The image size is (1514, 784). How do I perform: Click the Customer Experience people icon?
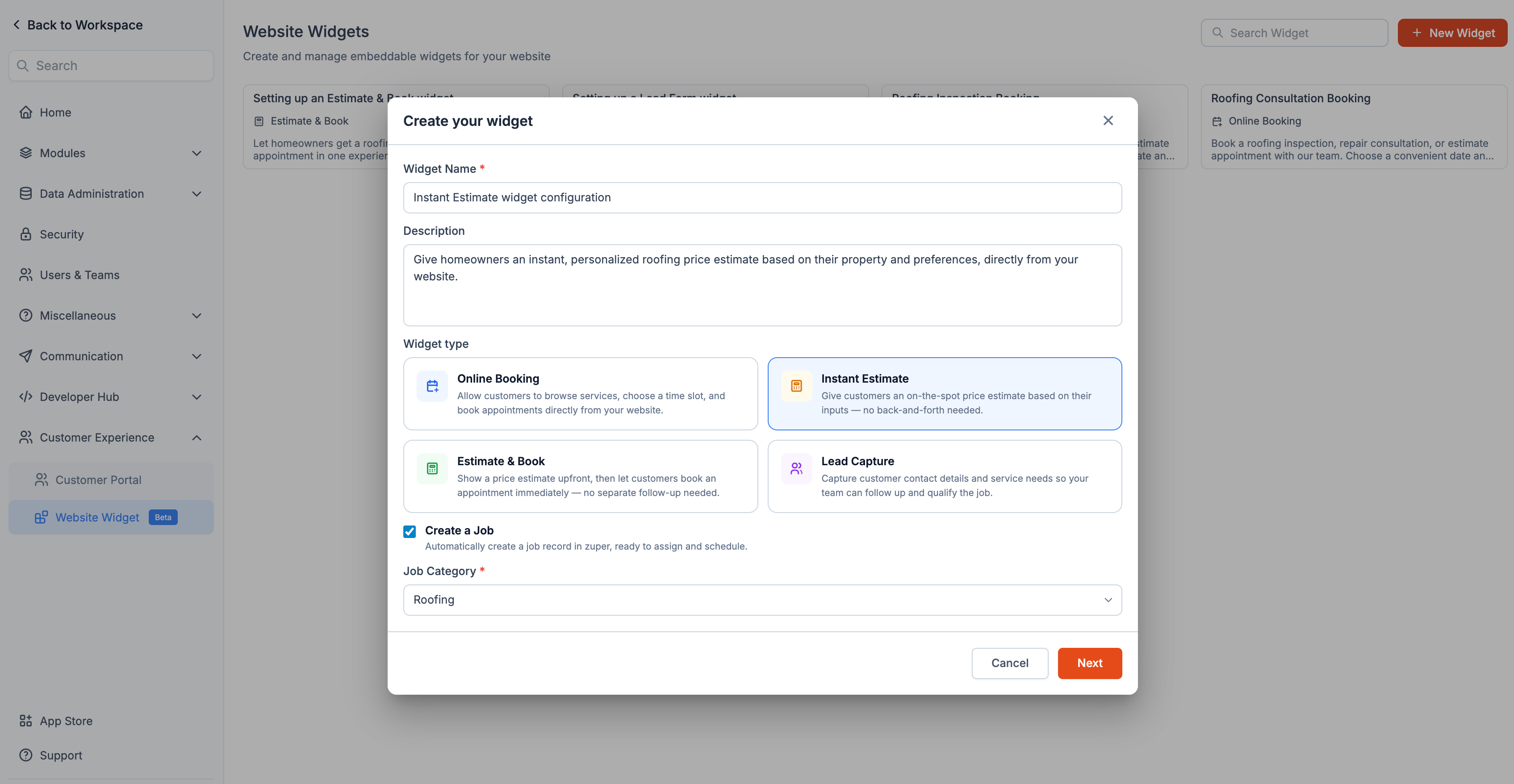[x=25, y=437]
